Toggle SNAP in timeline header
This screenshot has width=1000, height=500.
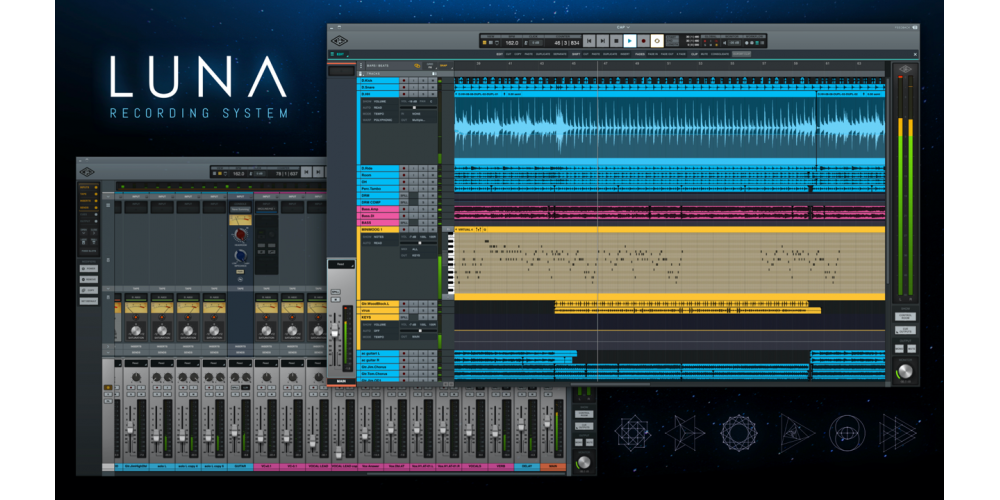(443, 66)
